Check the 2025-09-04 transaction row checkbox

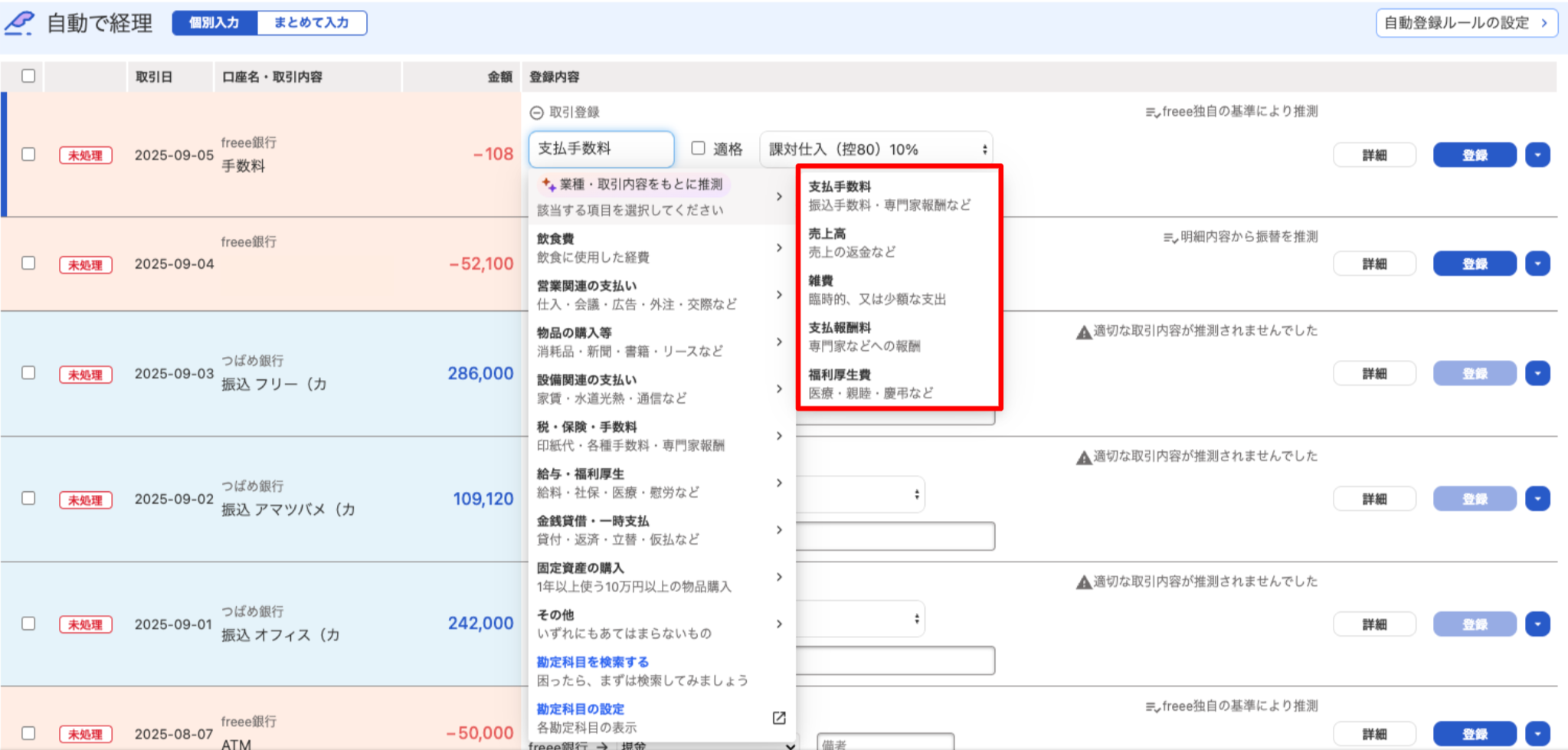28,263
